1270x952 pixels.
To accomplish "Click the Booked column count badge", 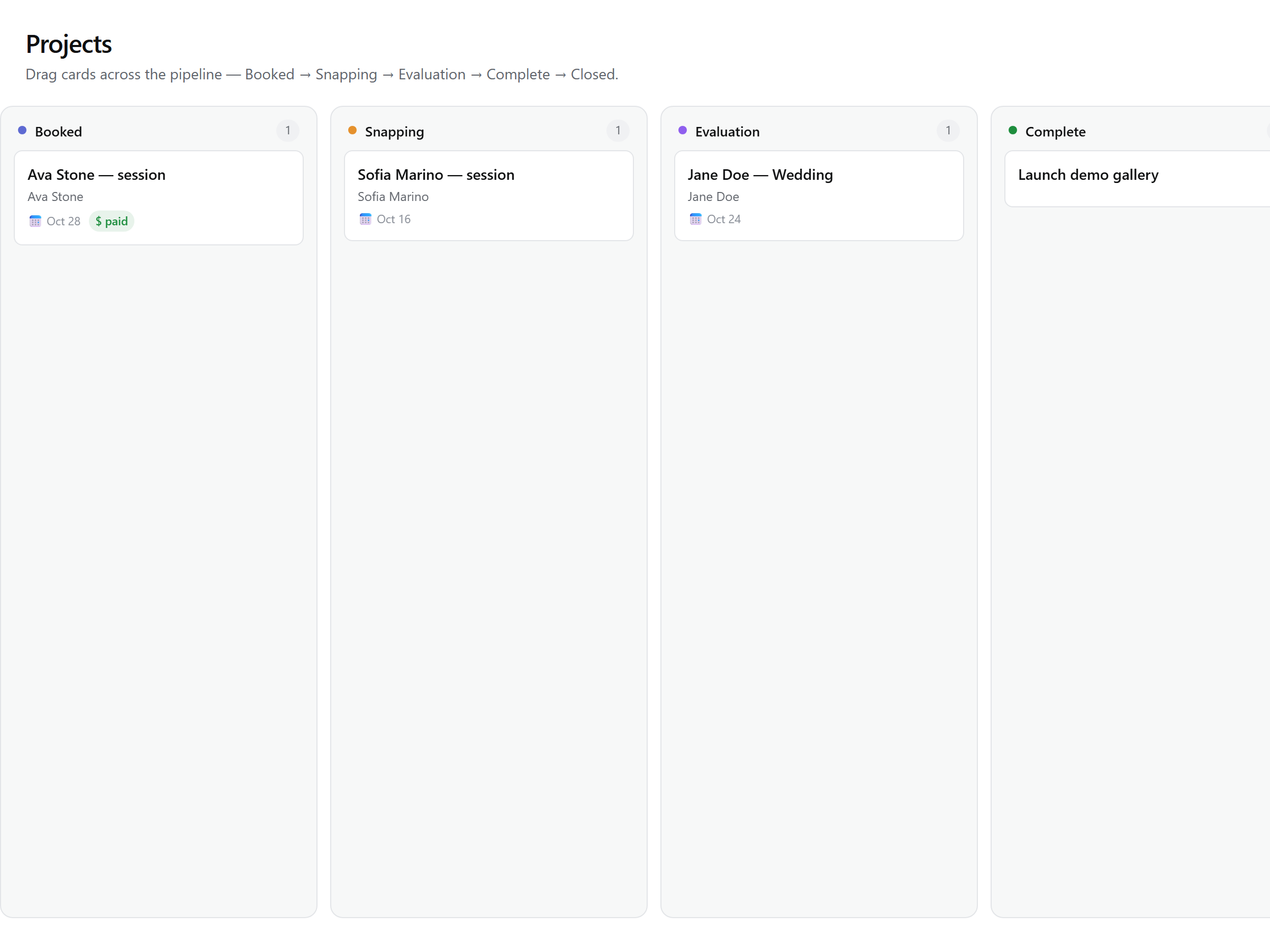I will click(288, 131).
